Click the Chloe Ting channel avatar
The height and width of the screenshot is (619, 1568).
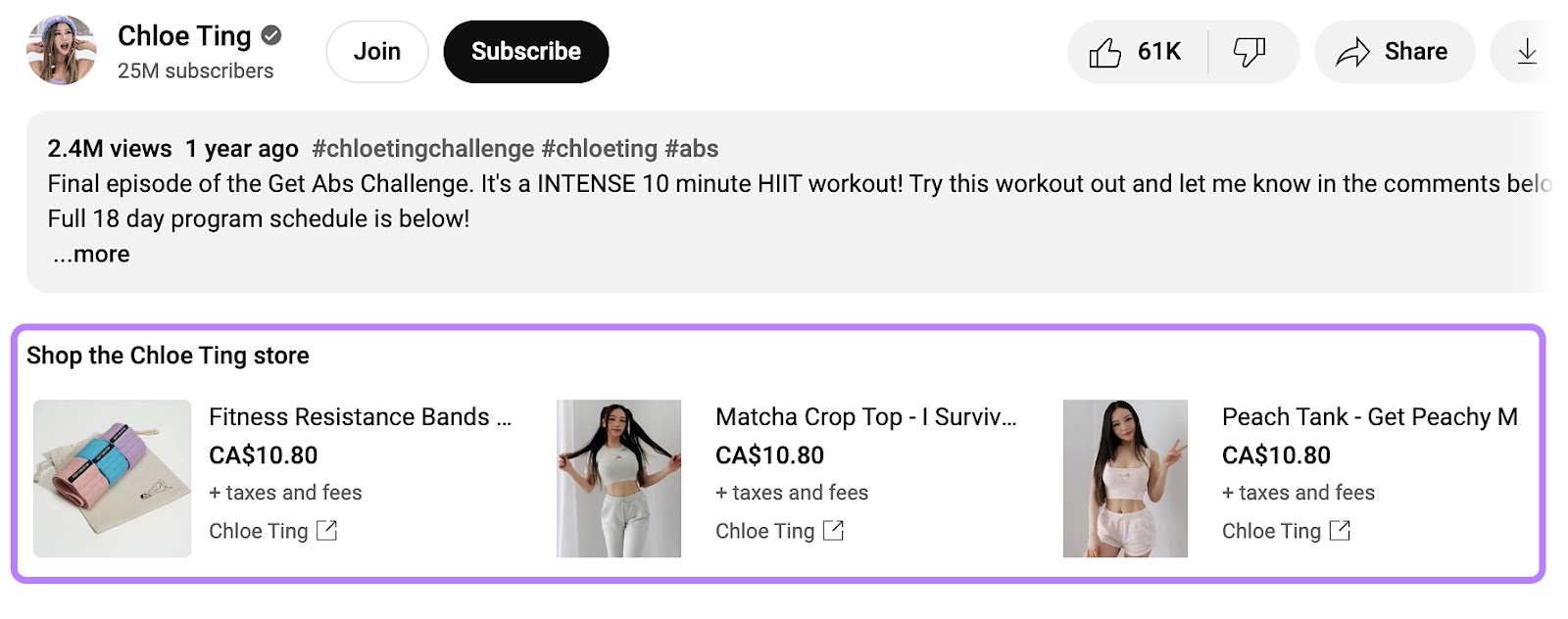point(62,50)
